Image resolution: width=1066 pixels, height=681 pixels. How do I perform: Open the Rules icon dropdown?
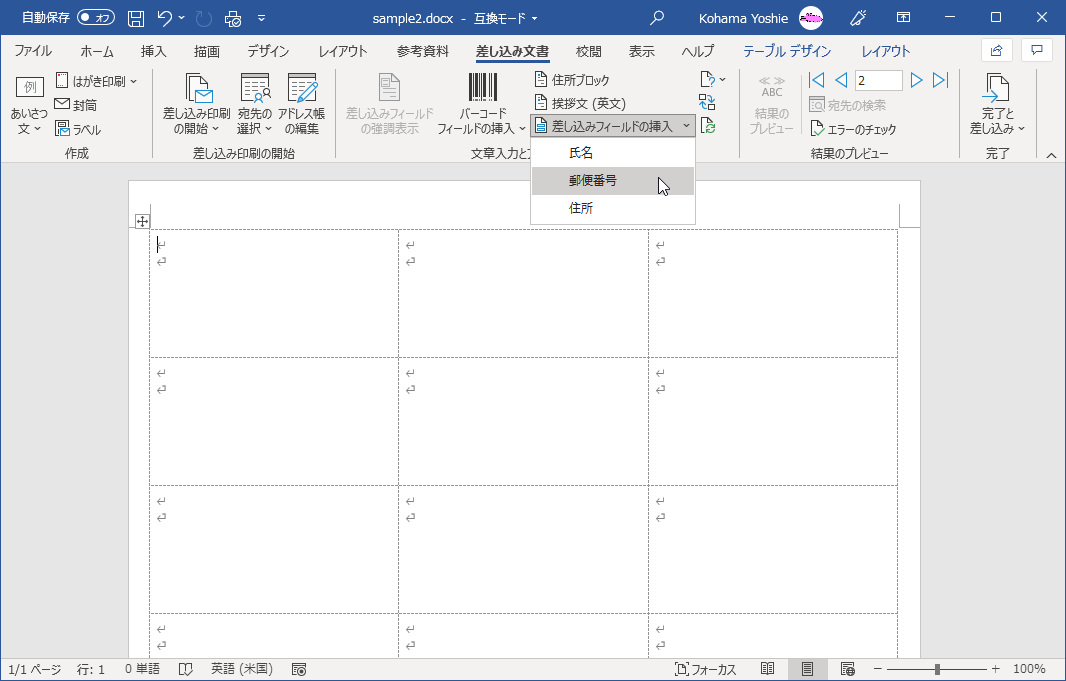coord(712,80)
